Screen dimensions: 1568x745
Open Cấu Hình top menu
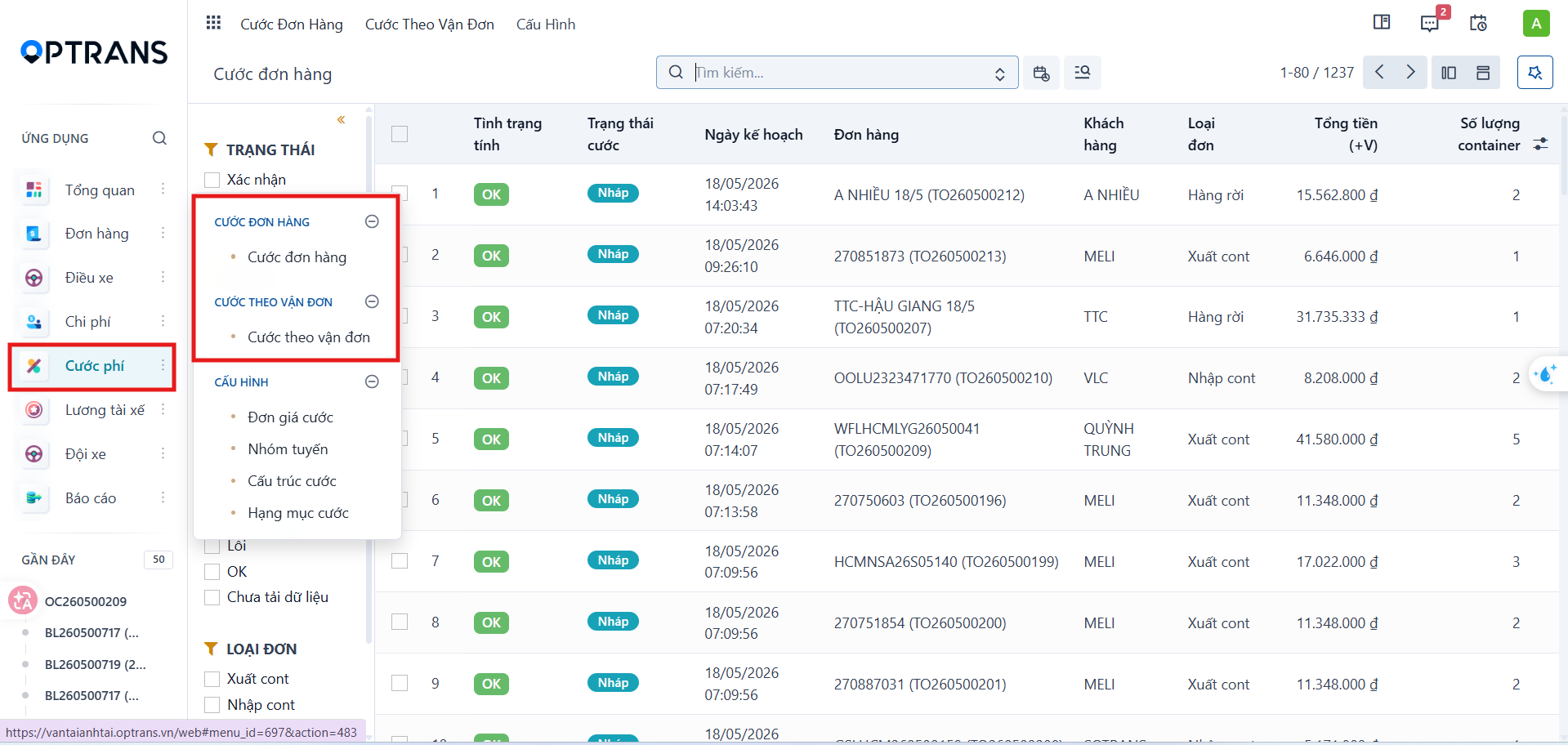(546, 25)
